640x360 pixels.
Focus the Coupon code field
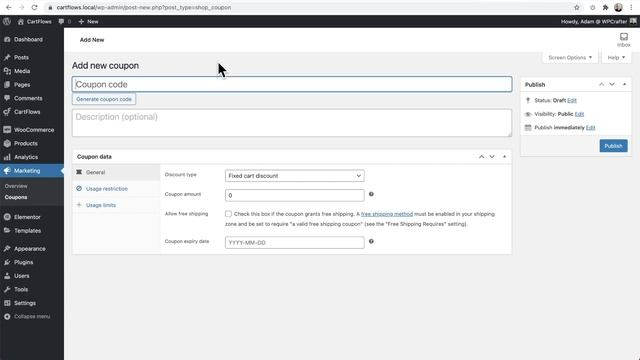click(x=292, y=84)
